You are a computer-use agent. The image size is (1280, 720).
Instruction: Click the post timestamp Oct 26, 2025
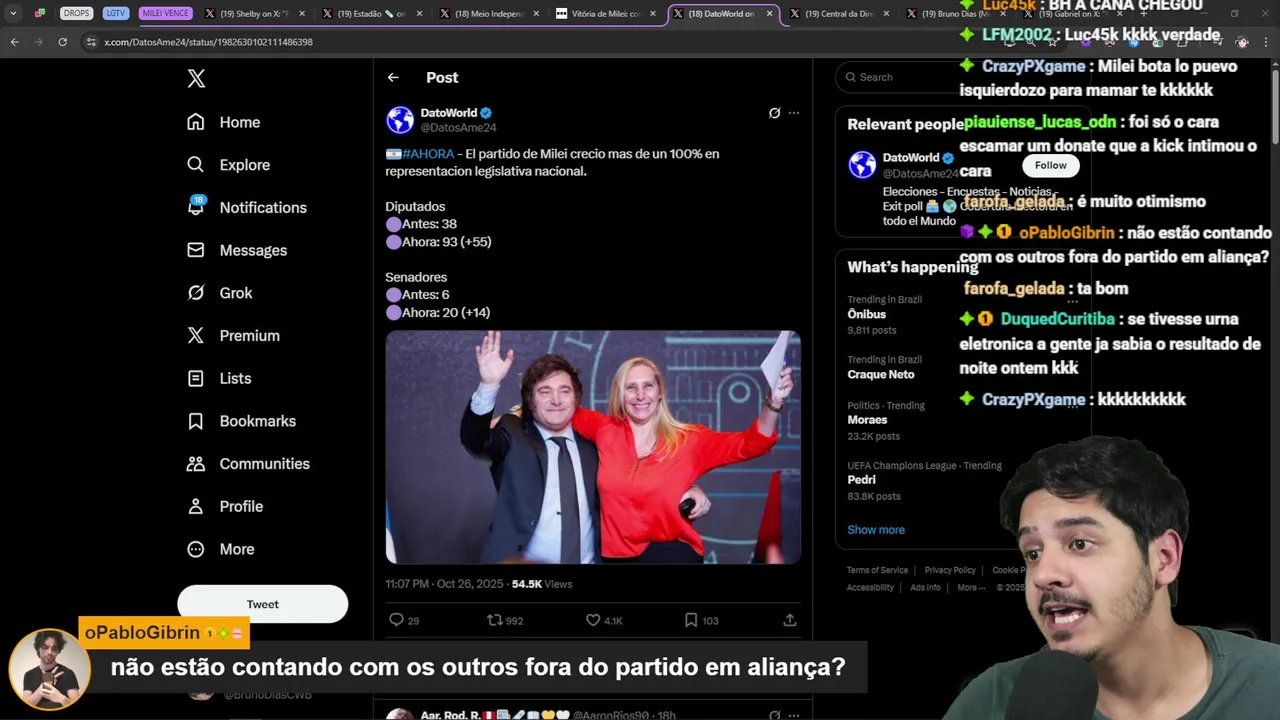coord(445,584)
